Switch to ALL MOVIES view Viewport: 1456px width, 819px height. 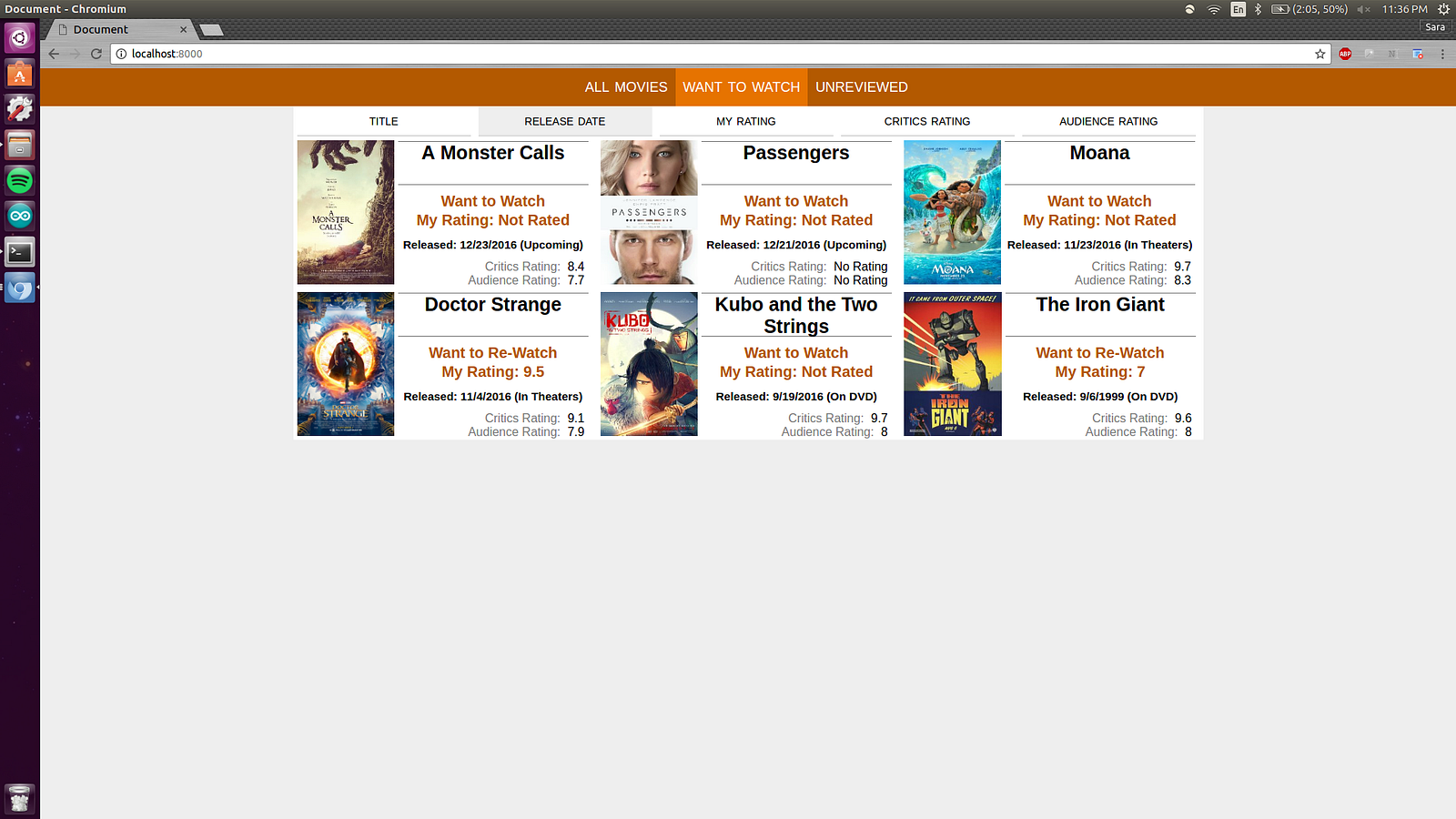[x=626, y=87]
